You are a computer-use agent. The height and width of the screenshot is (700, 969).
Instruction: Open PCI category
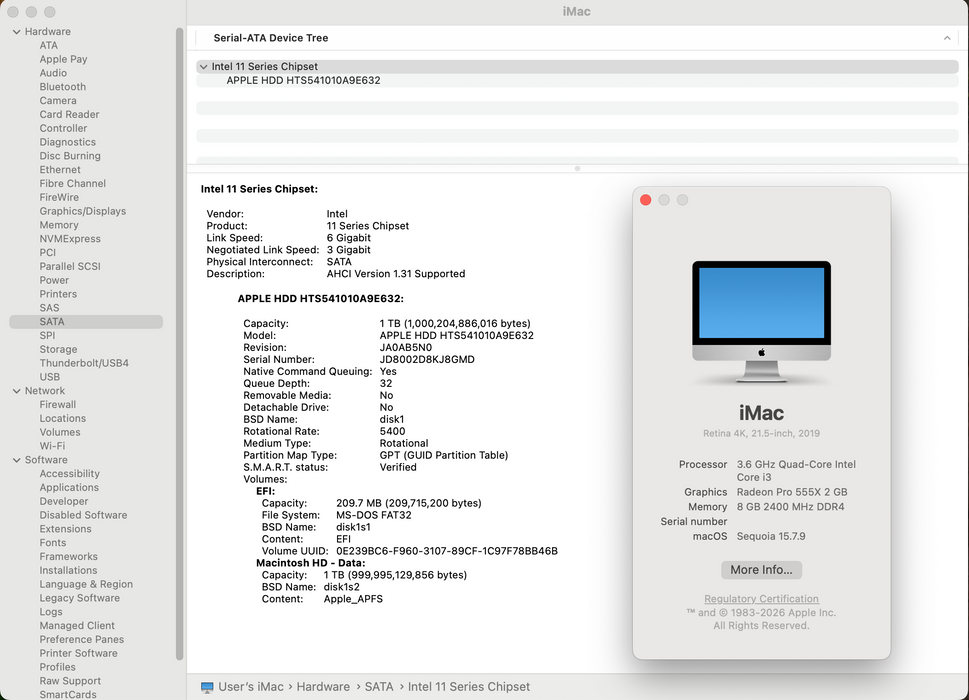pos(48,253)
